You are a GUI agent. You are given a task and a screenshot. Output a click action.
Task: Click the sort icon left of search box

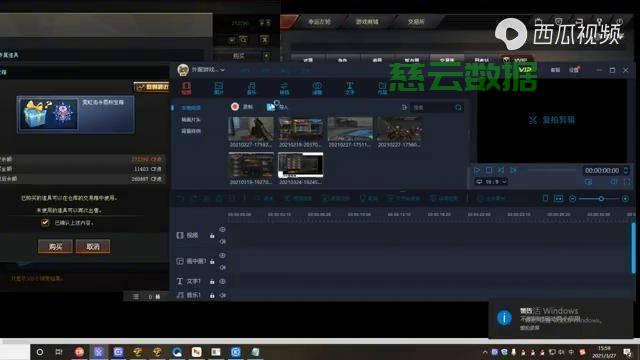pyautogui.click(x=404, y=107)
